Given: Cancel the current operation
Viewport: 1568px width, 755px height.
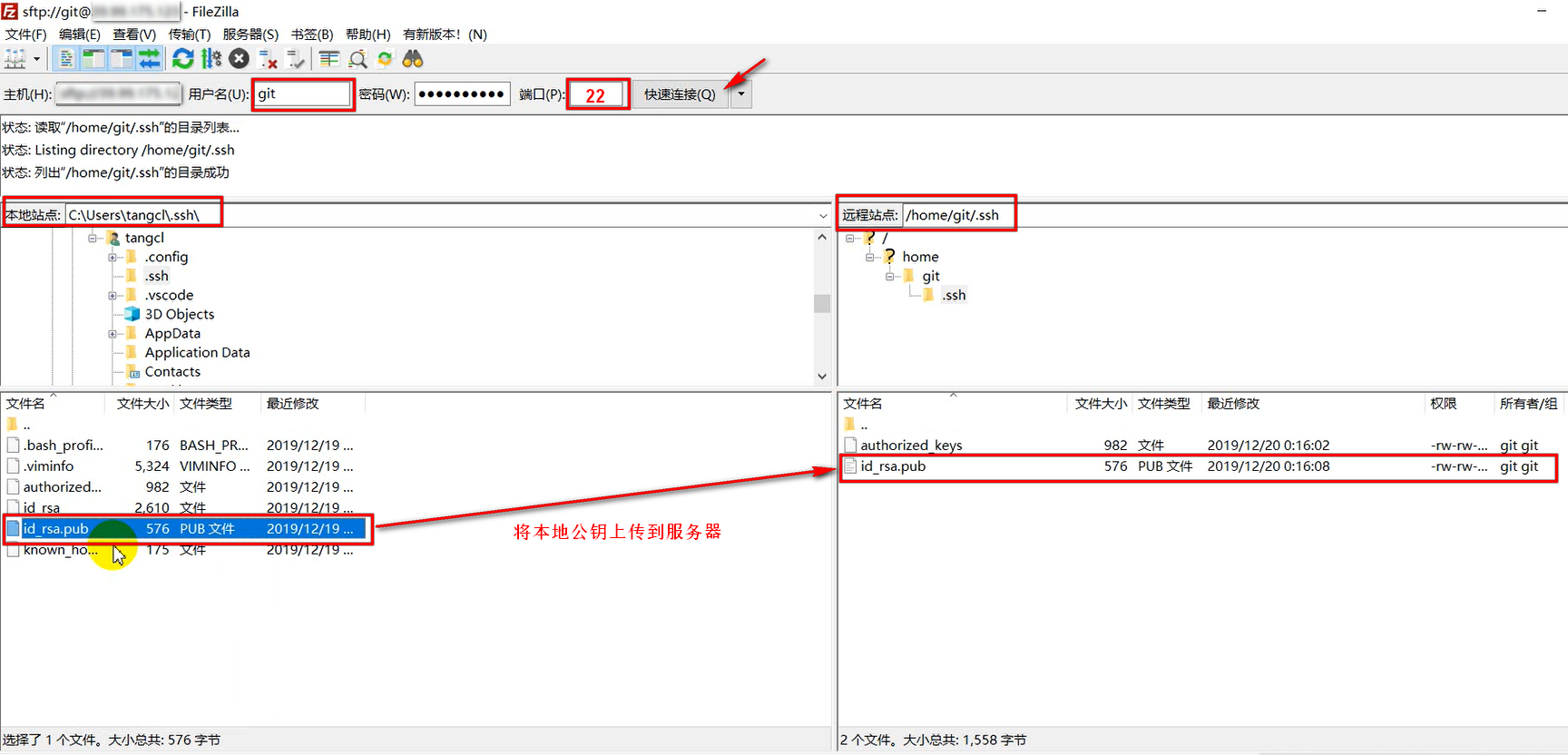Looking at the screenshot, I should tap(239, 59).
